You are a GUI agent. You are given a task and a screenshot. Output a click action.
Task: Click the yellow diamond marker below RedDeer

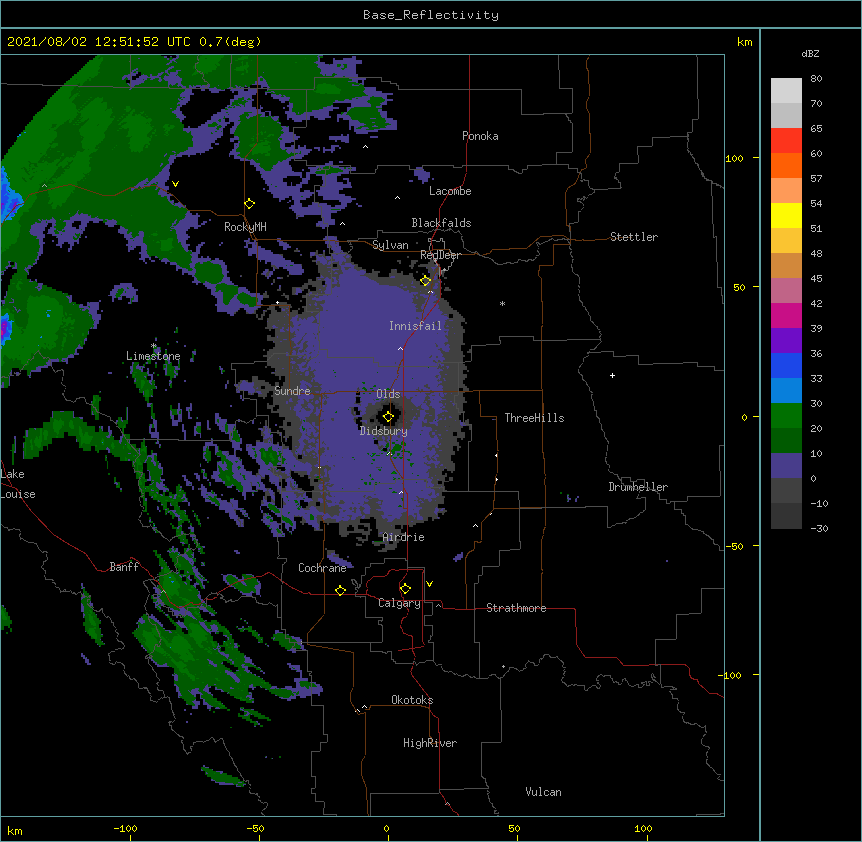click(x=425, y=281)
